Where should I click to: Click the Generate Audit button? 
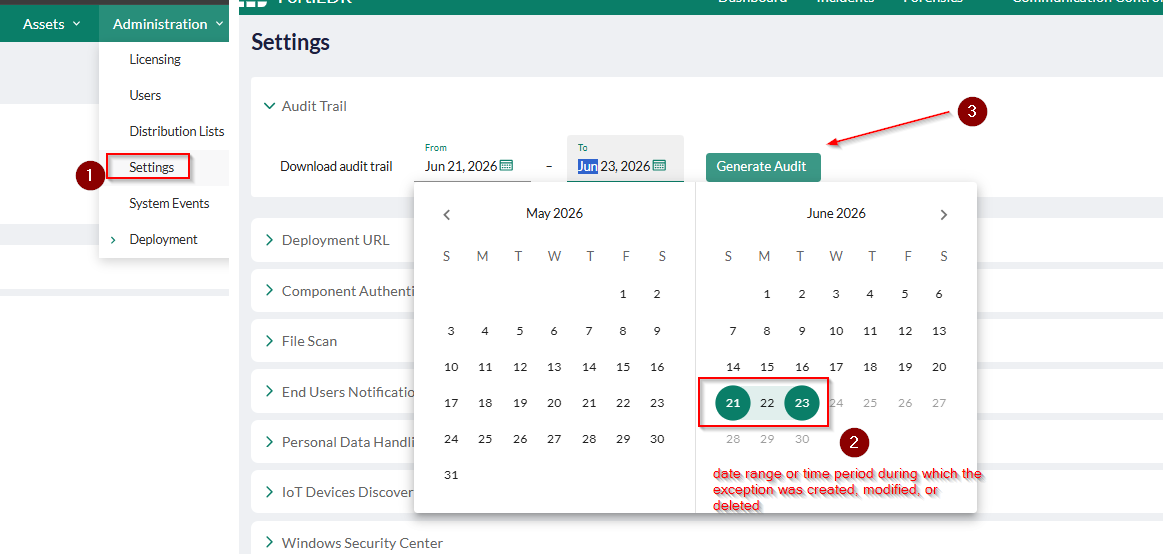(763, 167)
